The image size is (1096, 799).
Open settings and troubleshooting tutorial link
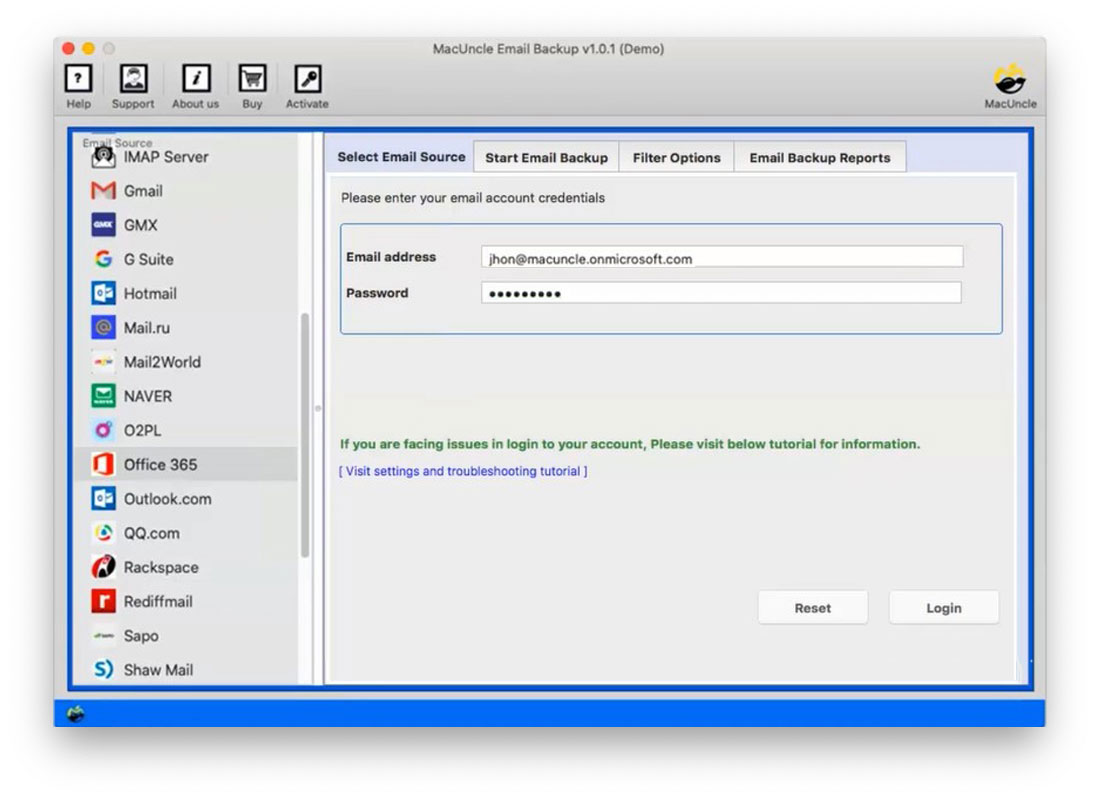[x=463, y=471]
